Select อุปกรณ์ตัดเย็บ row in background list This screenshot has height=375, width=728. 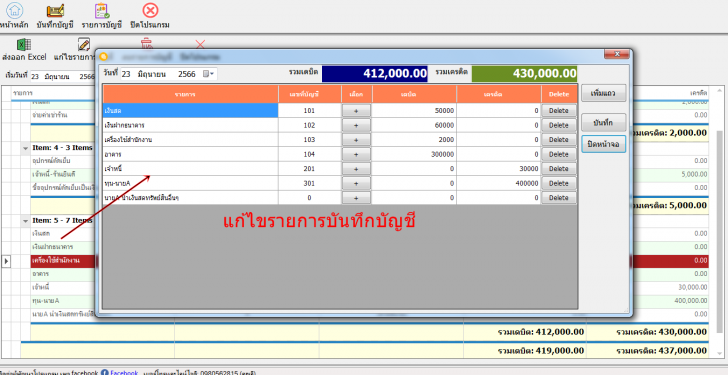[x=63, y=161]
